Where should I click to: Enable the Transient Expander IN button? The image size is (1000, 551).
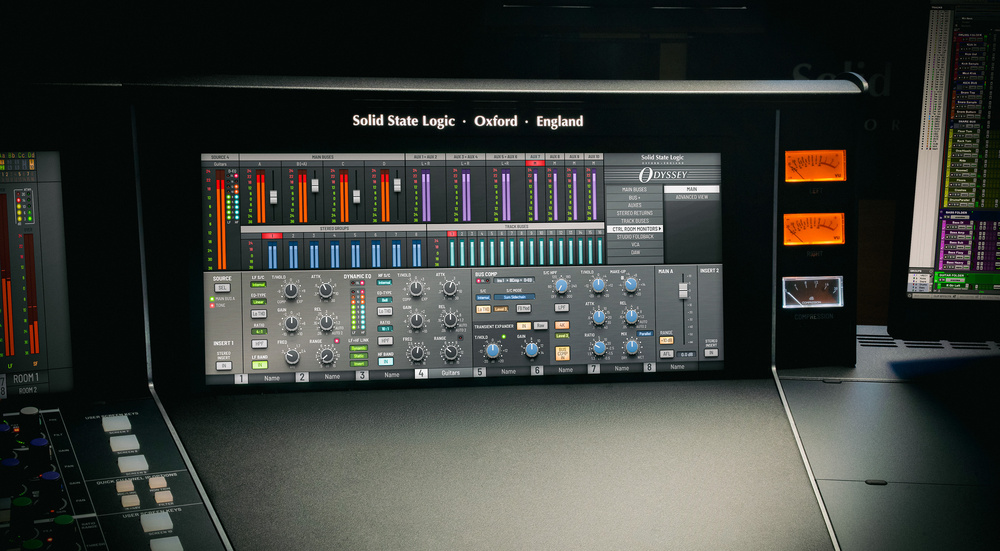click(524, 326)
